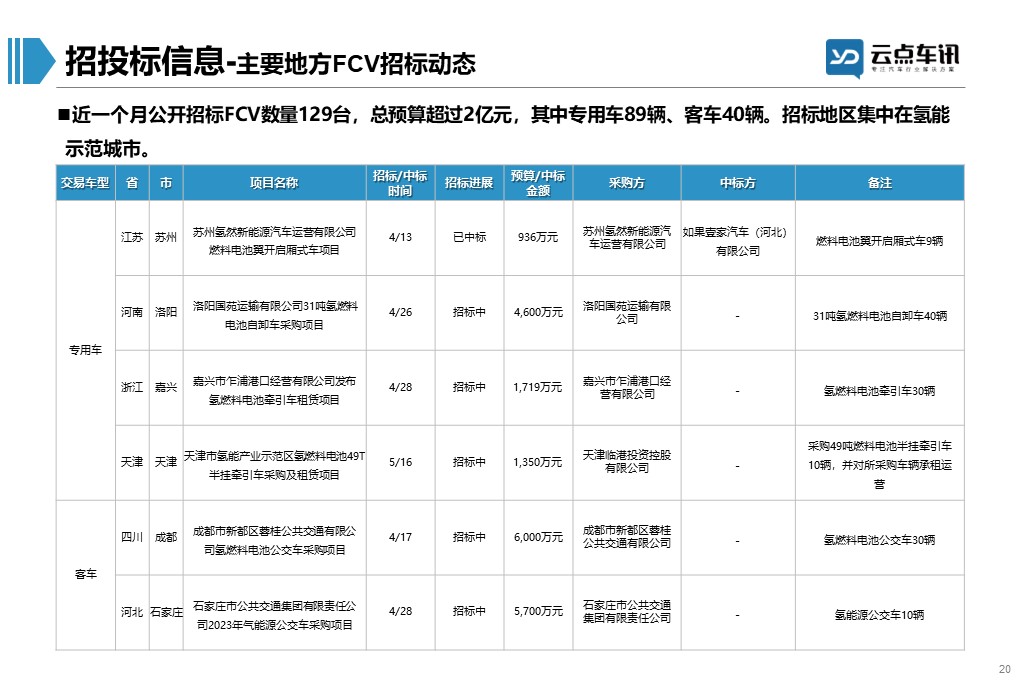Click the 云点车讯 logo icon
This screenshot has height=680, width=1021.
tap(845, 57)
